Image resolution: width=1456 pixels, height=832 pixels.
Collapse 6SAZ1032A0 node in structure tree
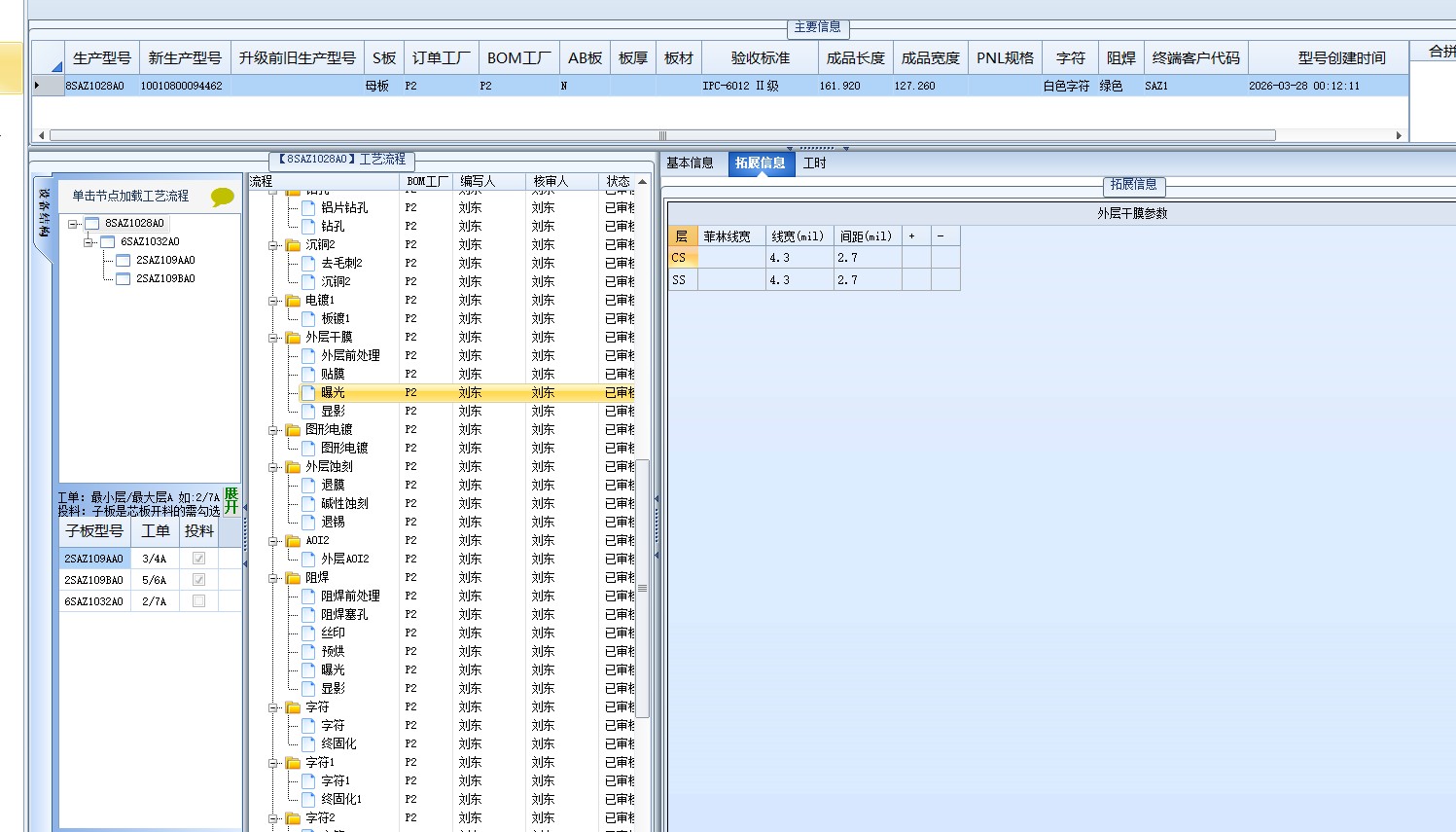coord(89,242)
